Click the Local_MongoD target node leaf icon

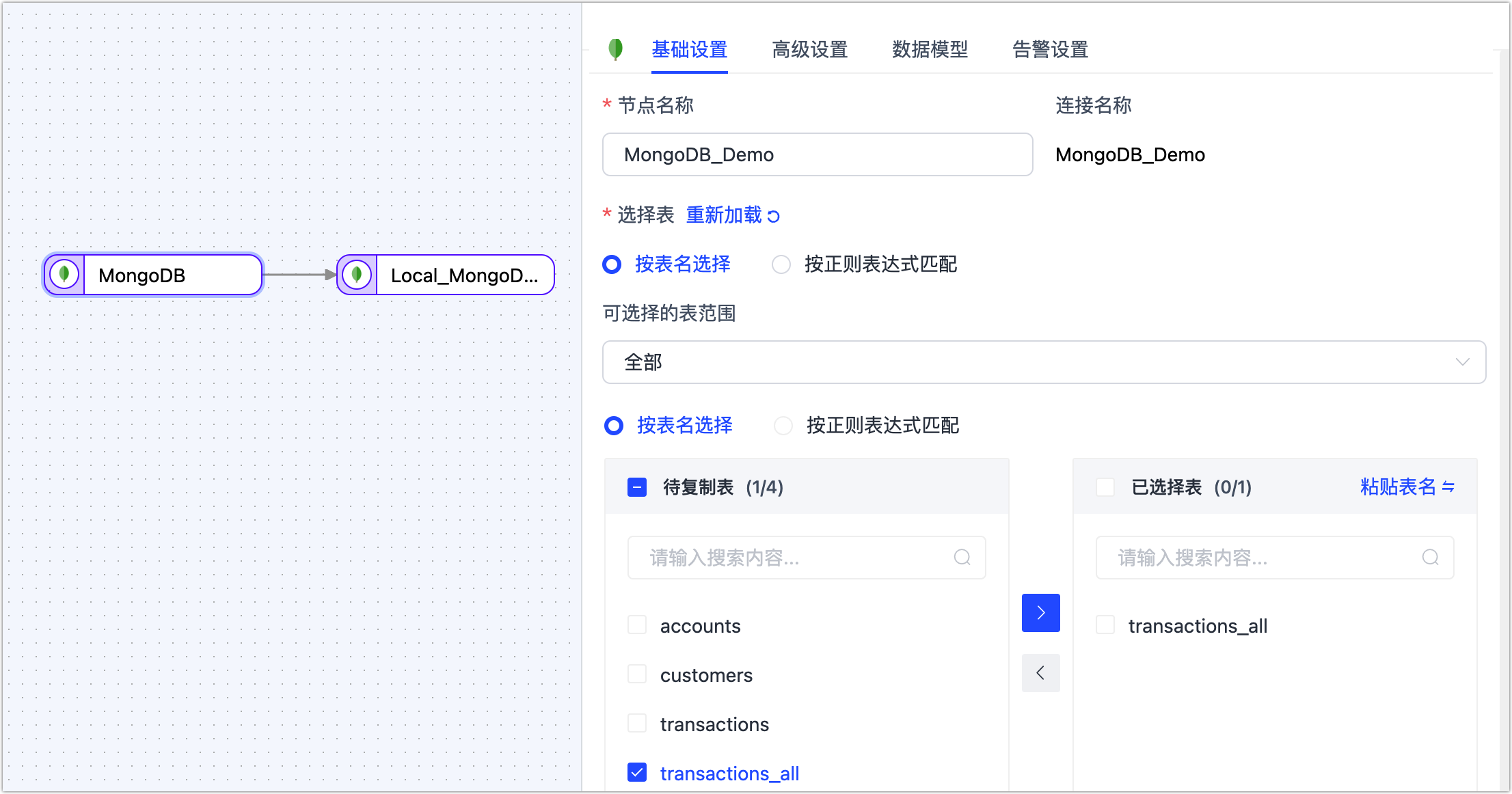357,275
